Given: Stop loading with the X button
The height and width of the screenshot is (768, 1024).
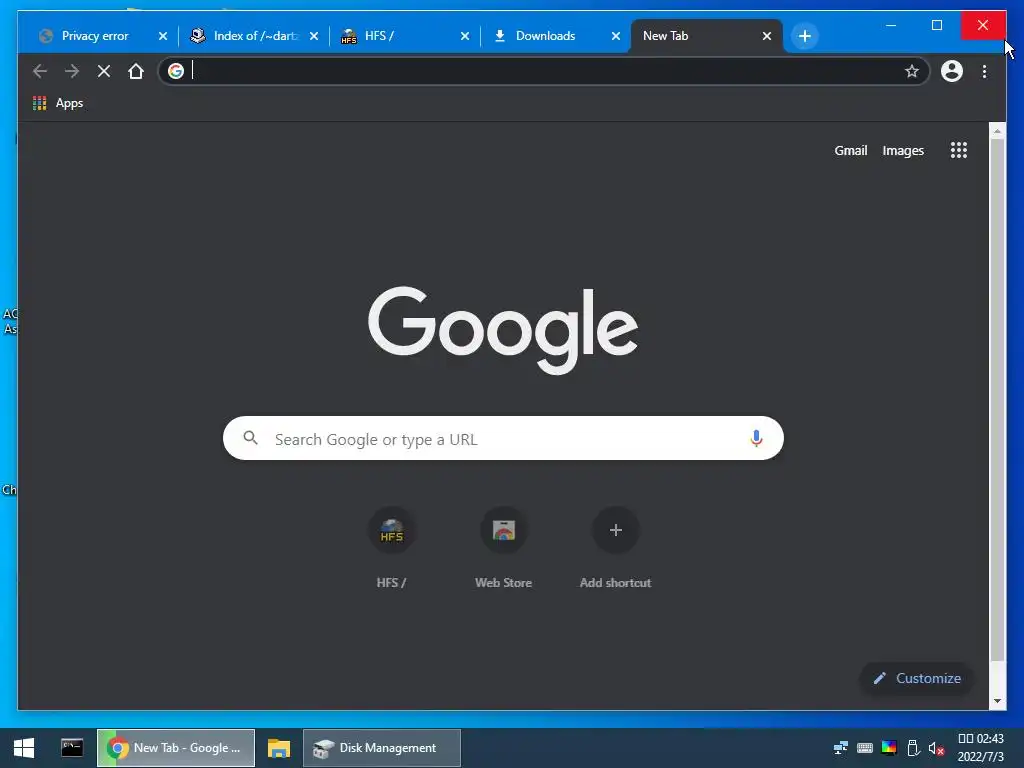Looking at the screenshot, I should [104, 71].
